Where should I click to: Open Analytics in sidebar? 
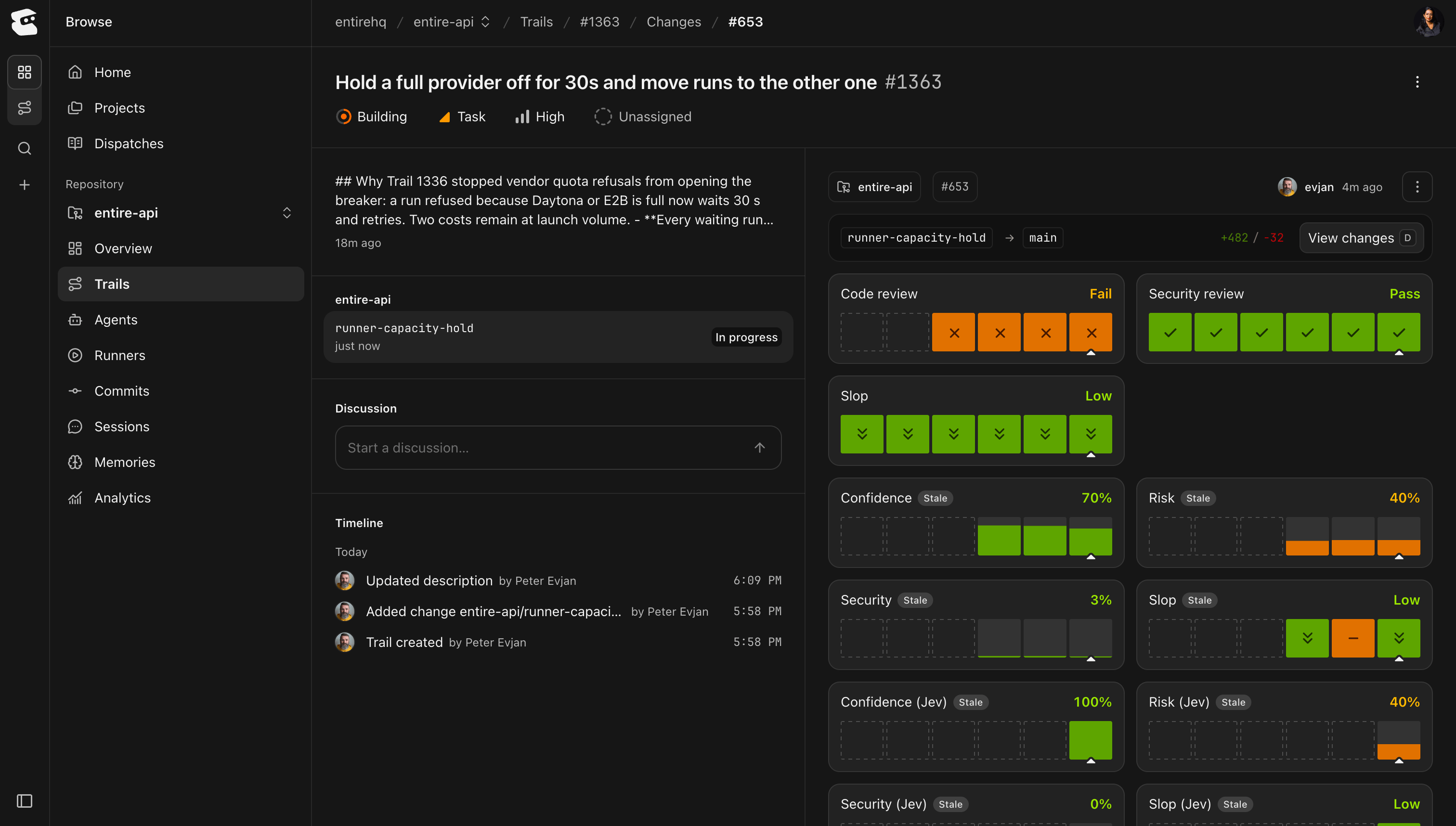(181, 498)
